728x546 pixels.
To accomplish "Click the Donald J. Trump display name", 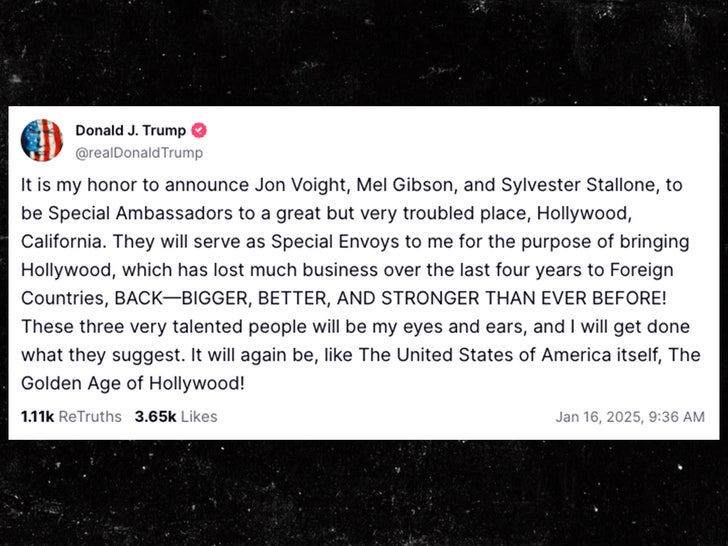I will pos(131,131).
